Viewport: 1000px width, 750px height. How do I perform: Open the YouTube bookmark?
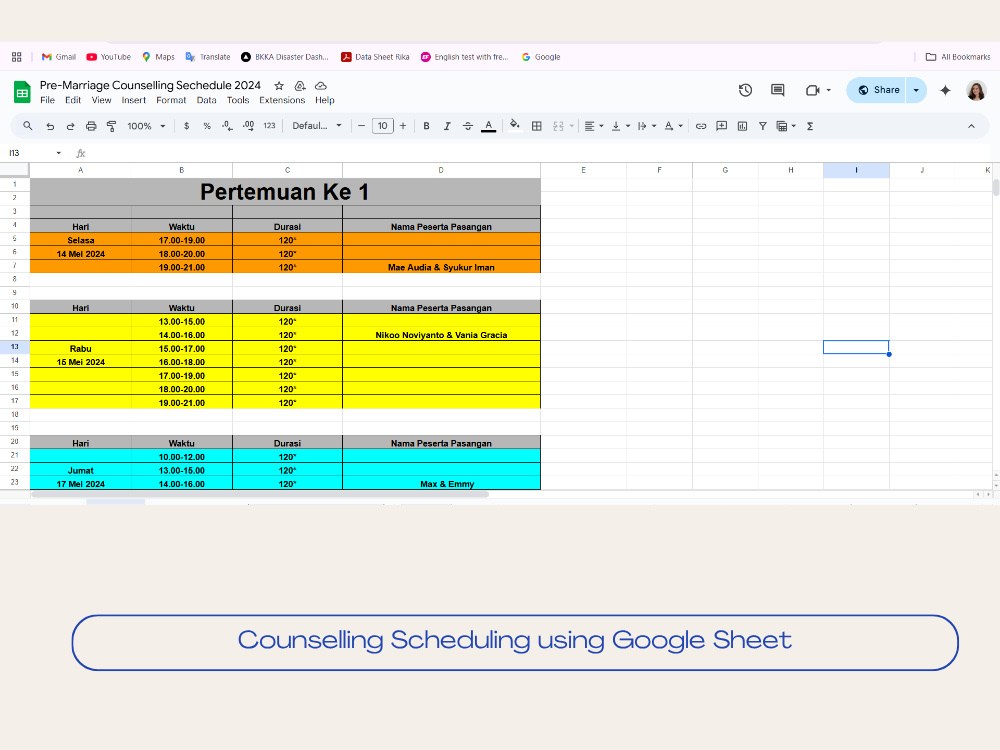108,57
